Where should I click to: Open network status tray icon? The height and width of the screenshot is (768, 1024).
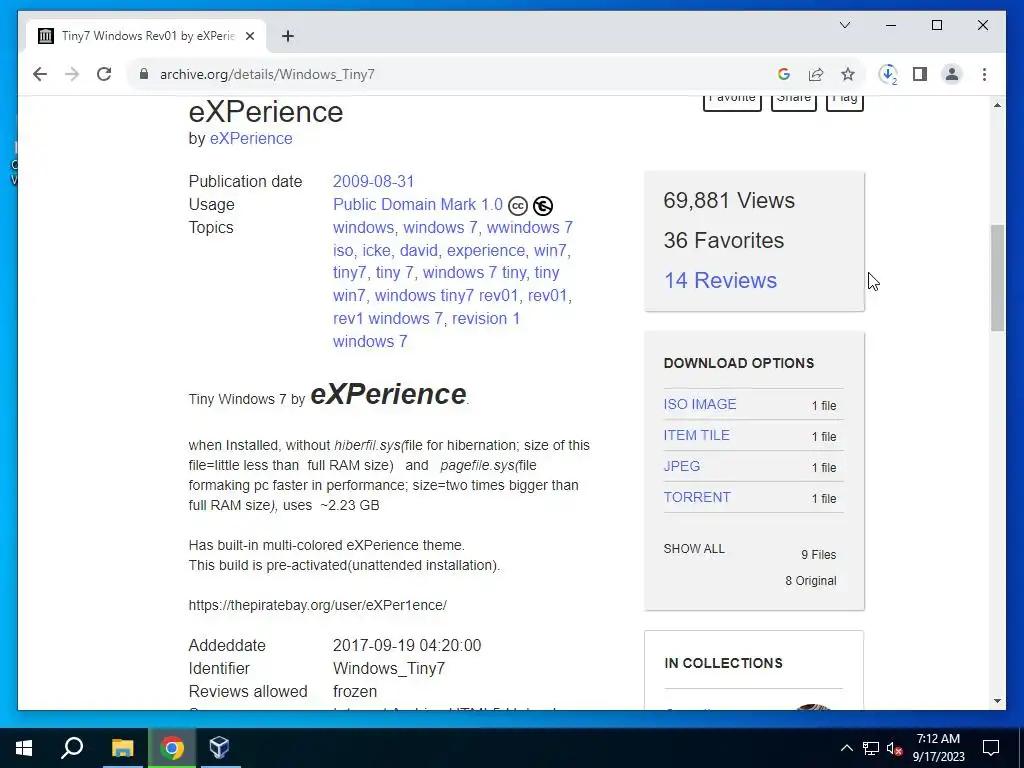871,748
